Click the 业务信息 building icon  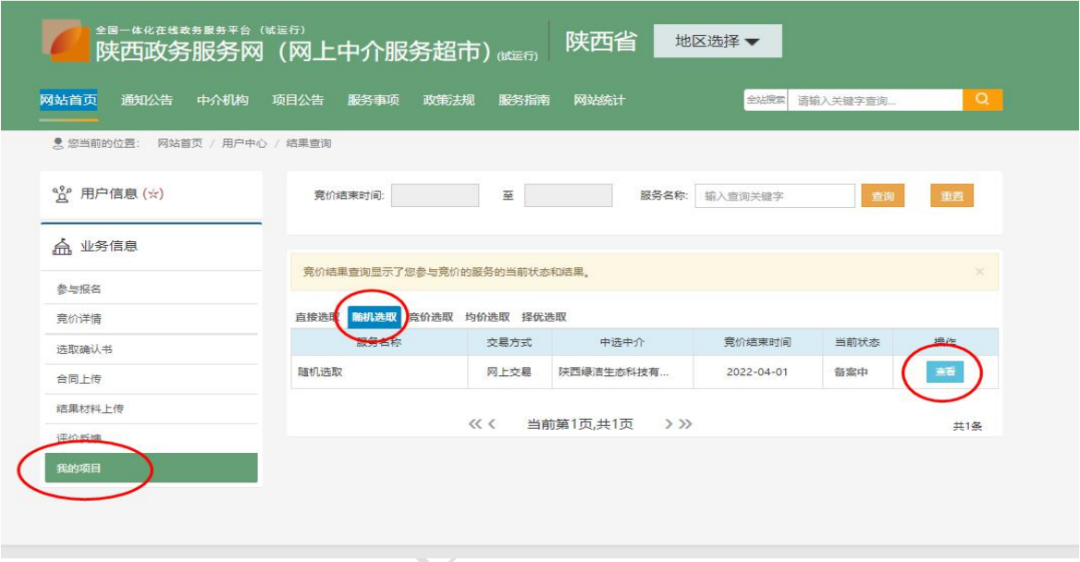[x=62, y=247]
